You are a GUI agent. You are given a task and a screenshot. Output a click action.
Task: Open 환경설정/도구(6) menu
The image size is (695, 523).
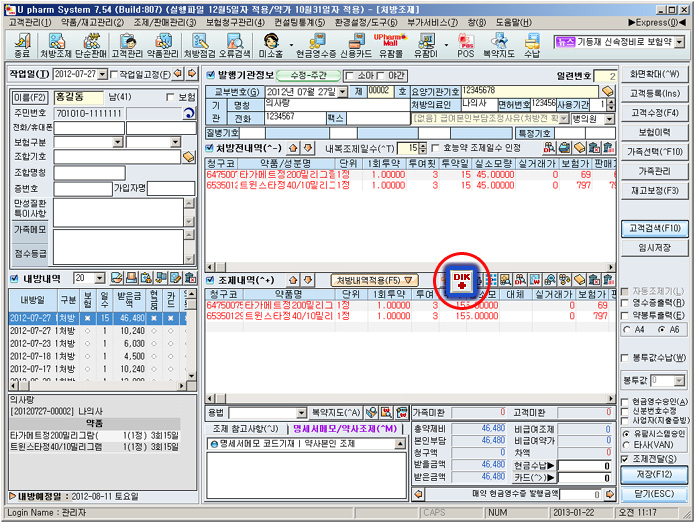[x=367, y=22]
